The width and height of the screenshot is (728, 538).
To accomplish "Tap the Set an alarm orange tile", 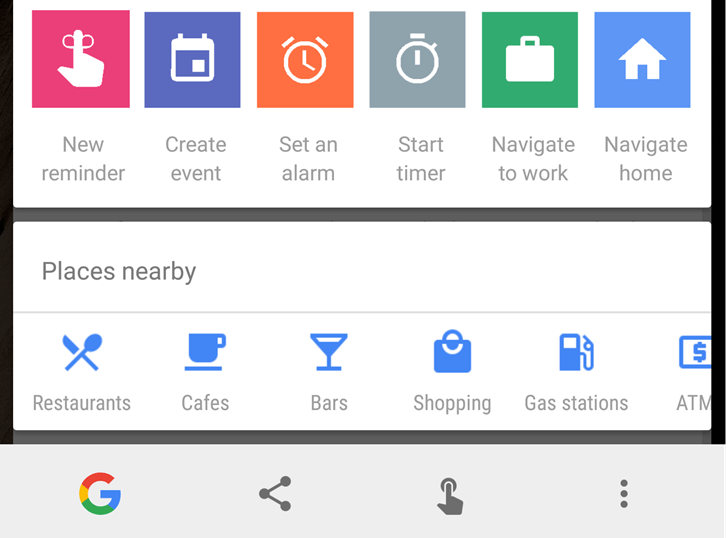I will [305, 60].
